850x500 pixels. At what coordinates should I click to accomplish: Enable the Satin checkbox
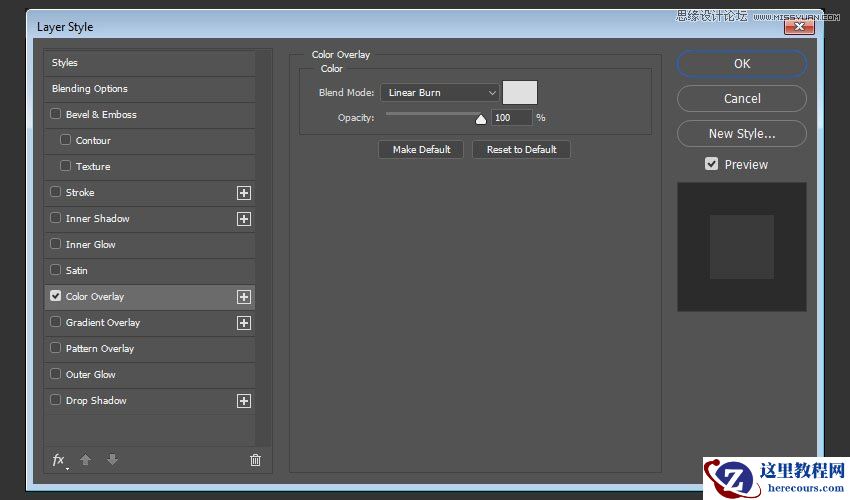click(55, 270)
